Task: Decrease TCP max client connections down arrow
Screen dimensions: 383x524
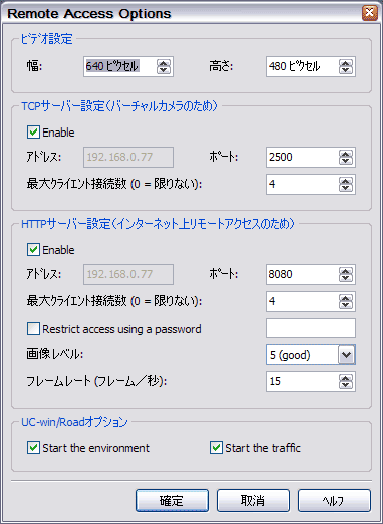Action: pos(346,187)
